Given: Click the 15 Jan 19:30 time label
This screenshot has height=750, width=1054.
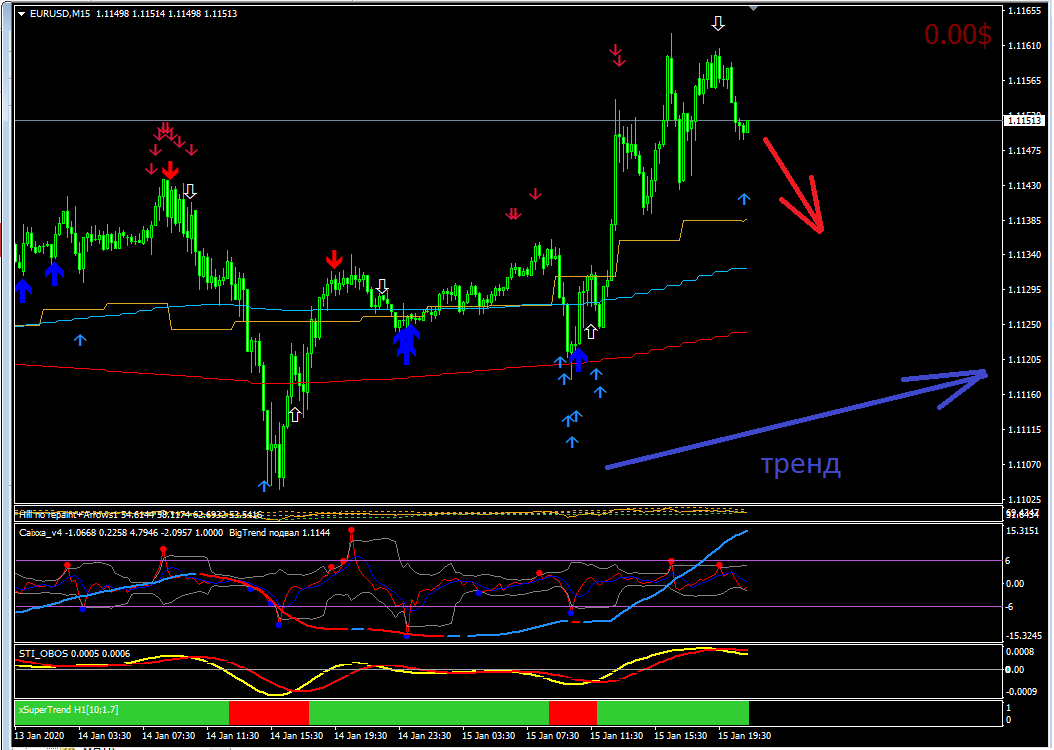Looking at the screenshot, I should (745, 735).
